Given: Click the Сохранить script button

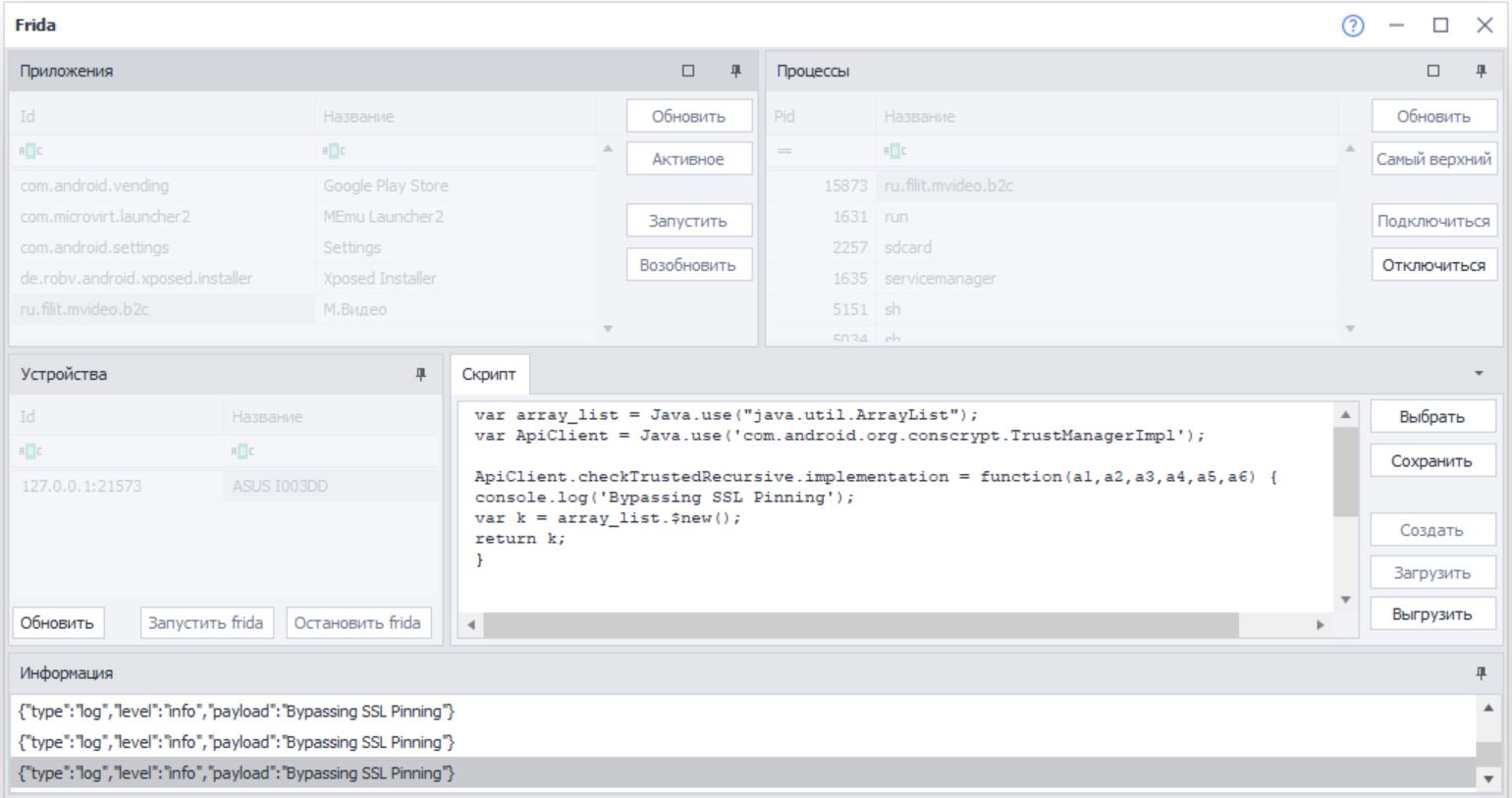Looking at the screenshot, I should pos(1432,461).
